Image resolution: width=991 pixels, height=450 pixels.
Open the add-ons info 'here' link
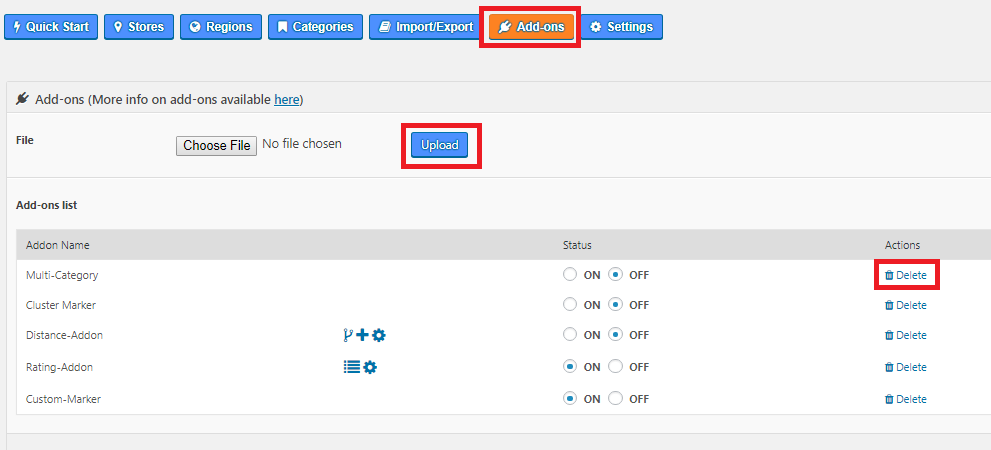click(286, 99)
